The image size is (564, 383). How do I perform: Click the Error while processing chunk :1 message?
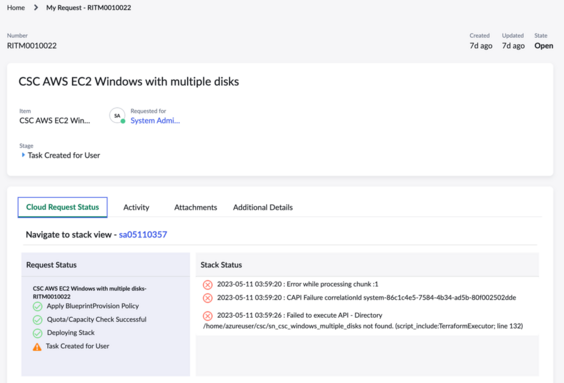pyautogui.click(x=297, y=284)
